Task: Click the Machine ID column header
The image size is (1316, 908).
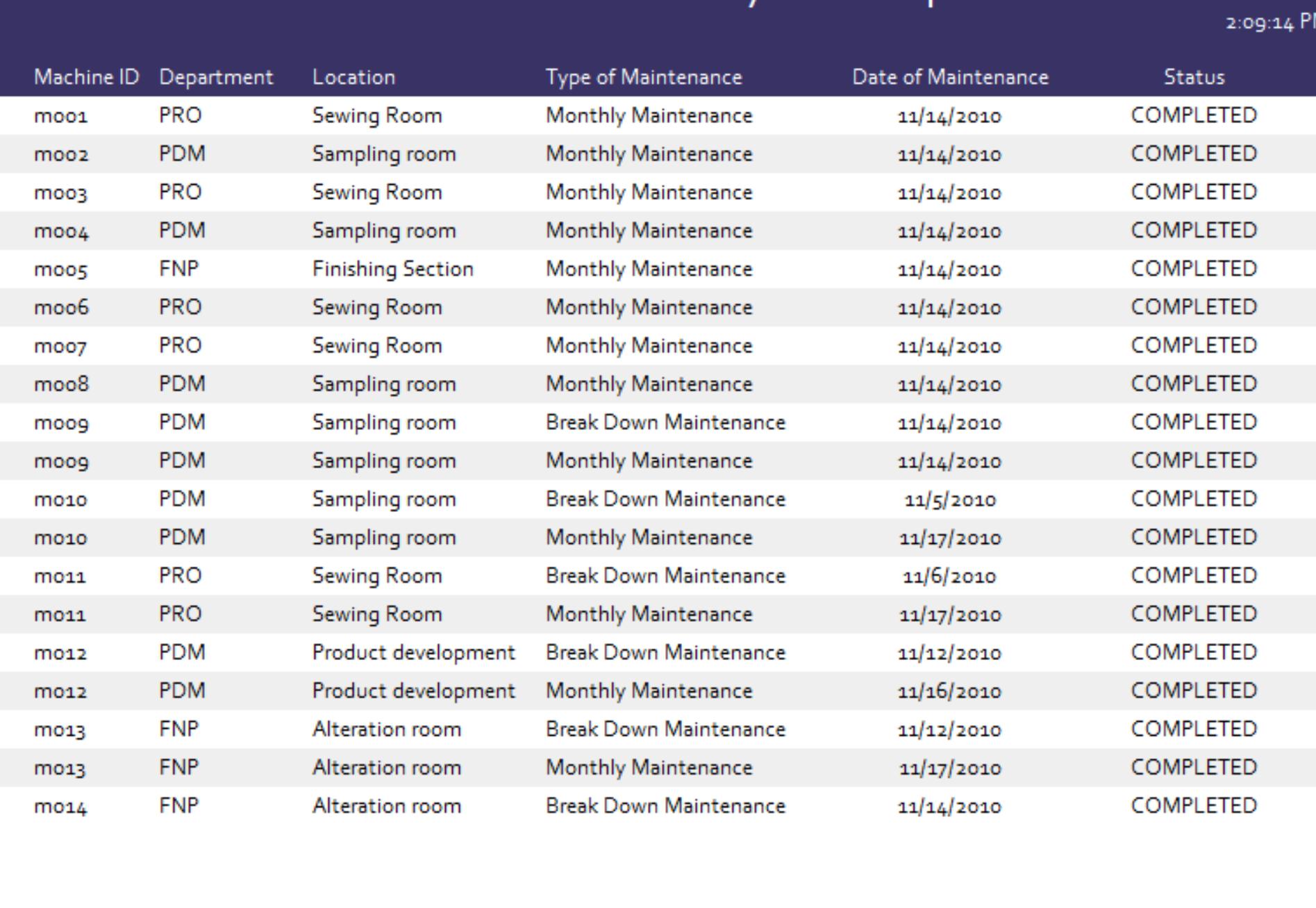Action: 86,77
